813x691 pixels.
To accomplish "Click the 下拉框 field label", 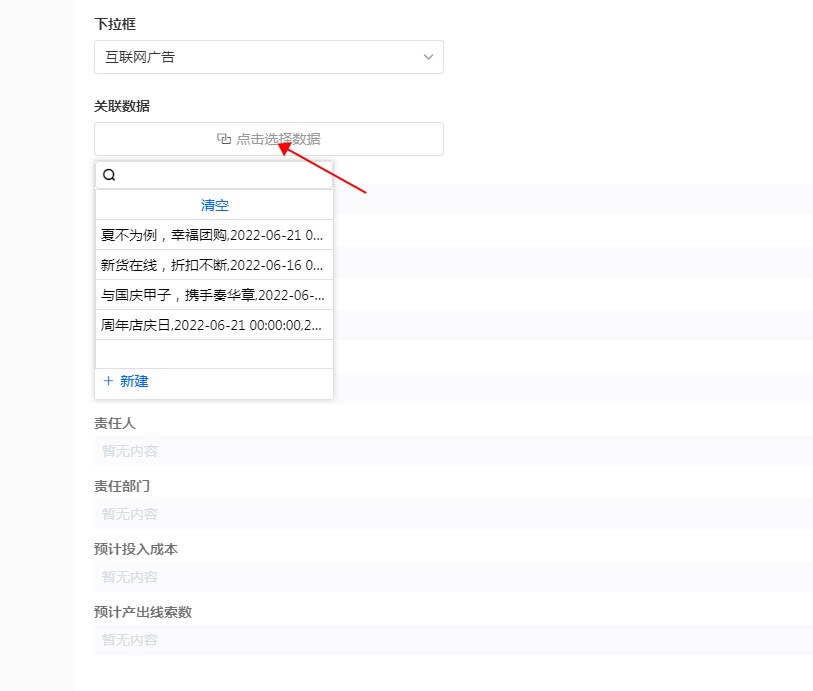I will (x=115, y=23).
